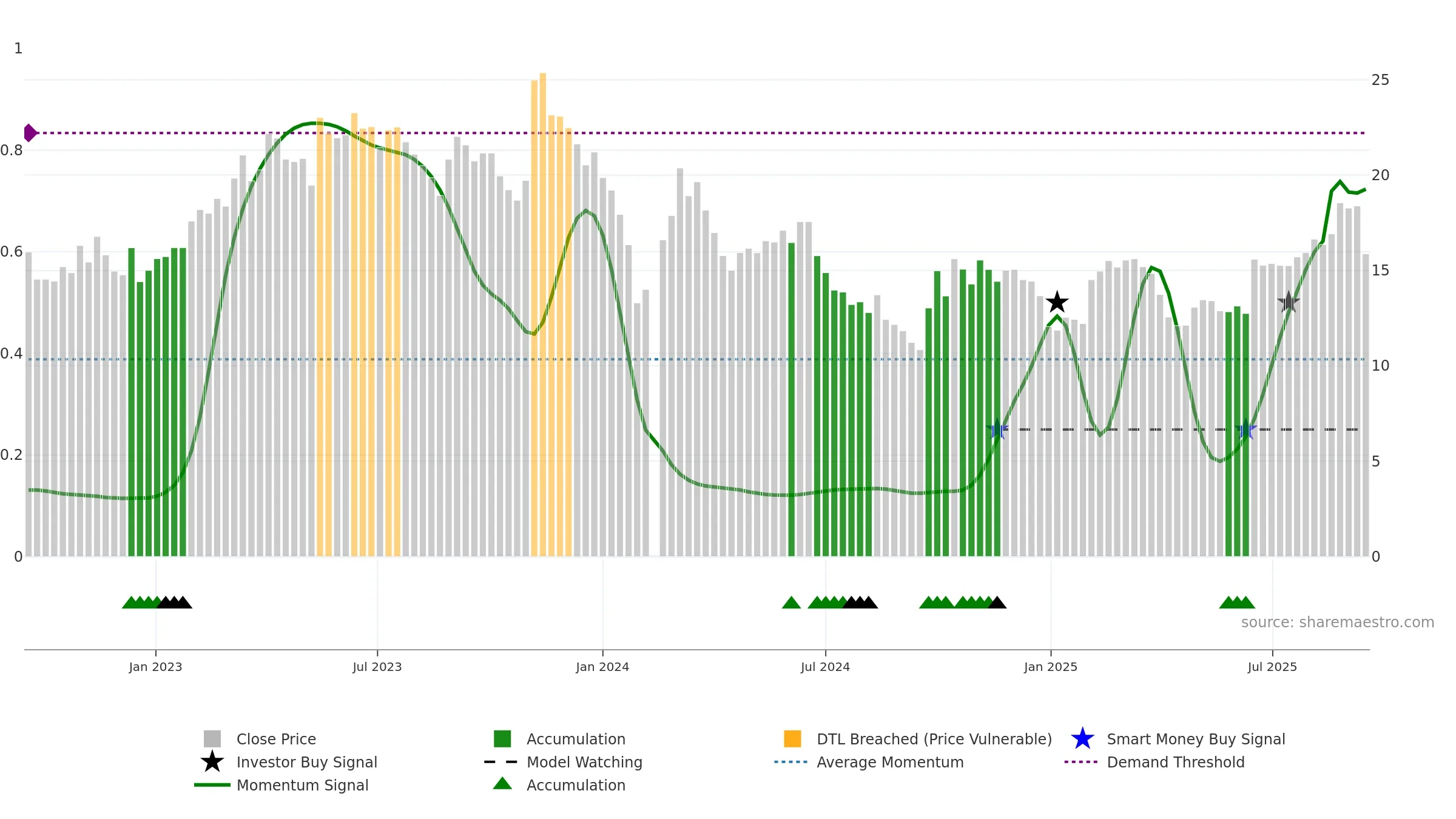Click the green Accumulation square legend icon
The image size is (1456, 819).
click(502, 739)
